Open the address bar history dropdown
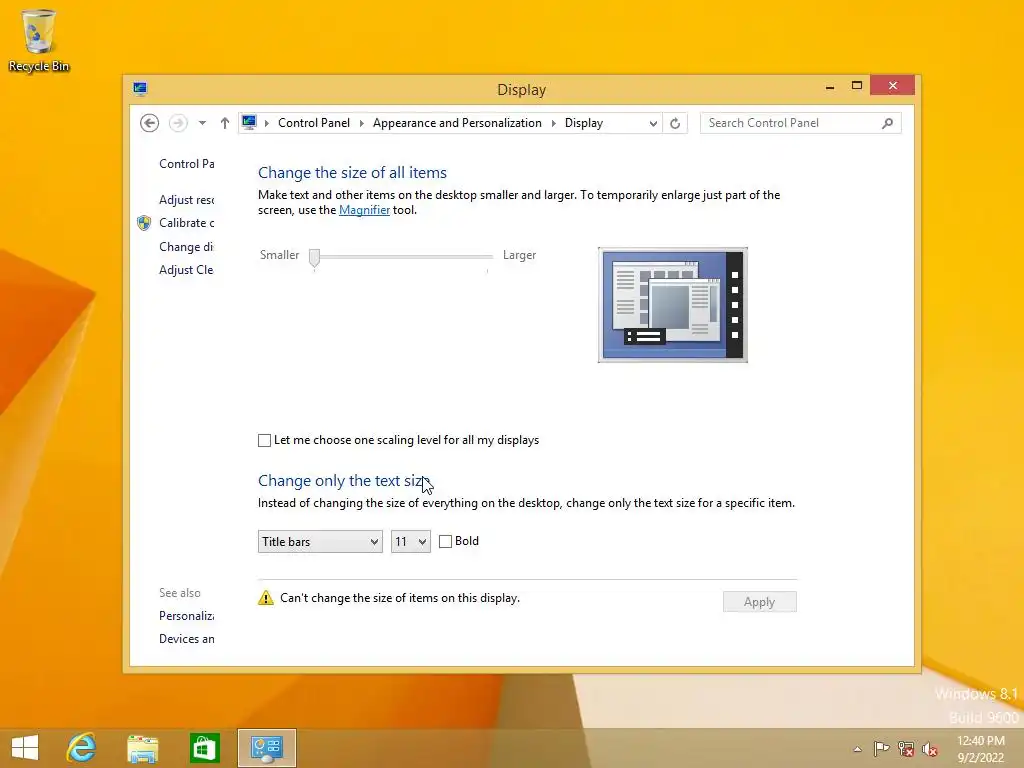 click(x=652, y=123)
